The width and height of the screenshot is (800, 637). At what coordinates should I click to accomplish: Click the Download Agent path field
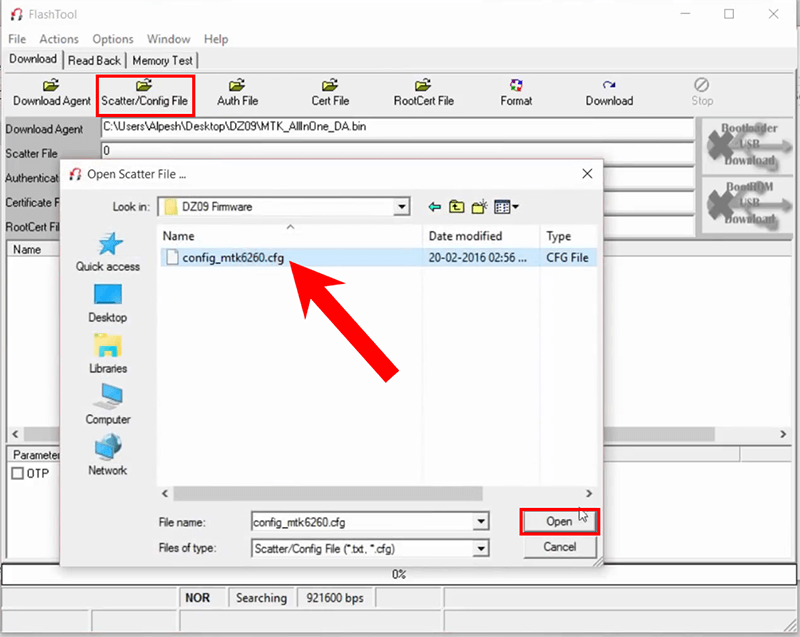[398, 127]
